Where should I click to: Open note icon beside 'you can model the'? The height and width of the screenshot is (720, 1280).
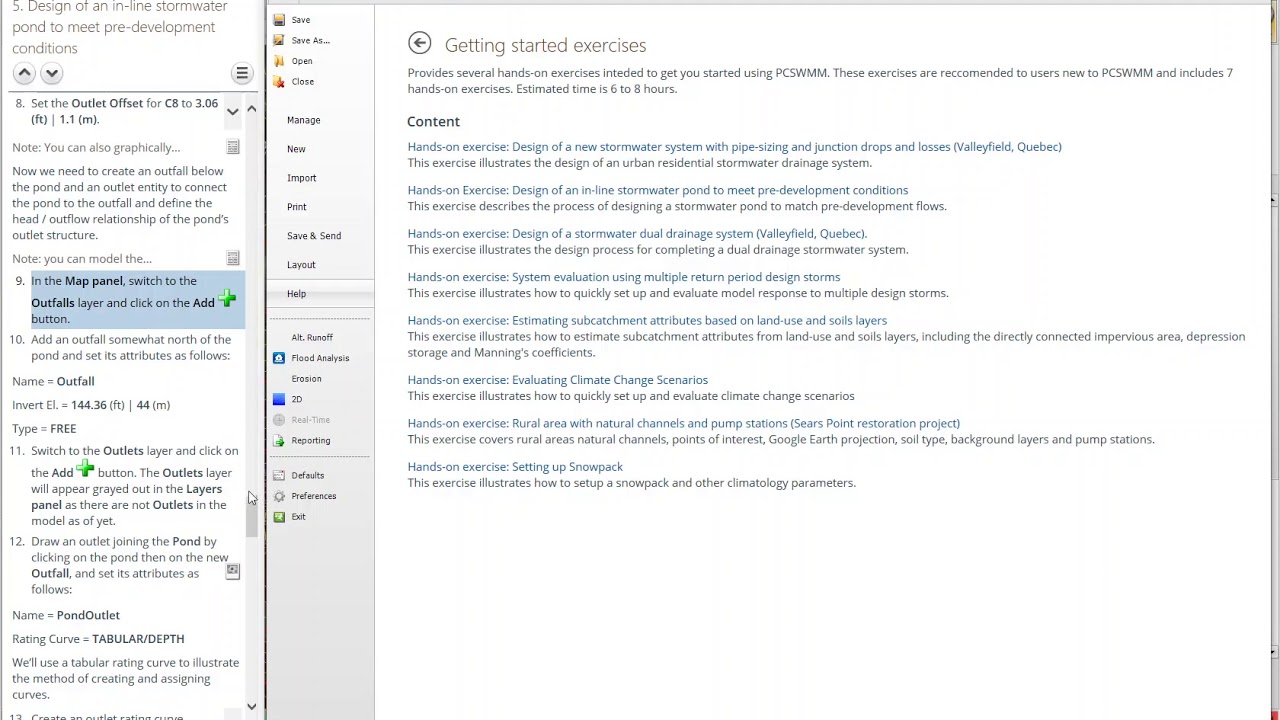233,259
